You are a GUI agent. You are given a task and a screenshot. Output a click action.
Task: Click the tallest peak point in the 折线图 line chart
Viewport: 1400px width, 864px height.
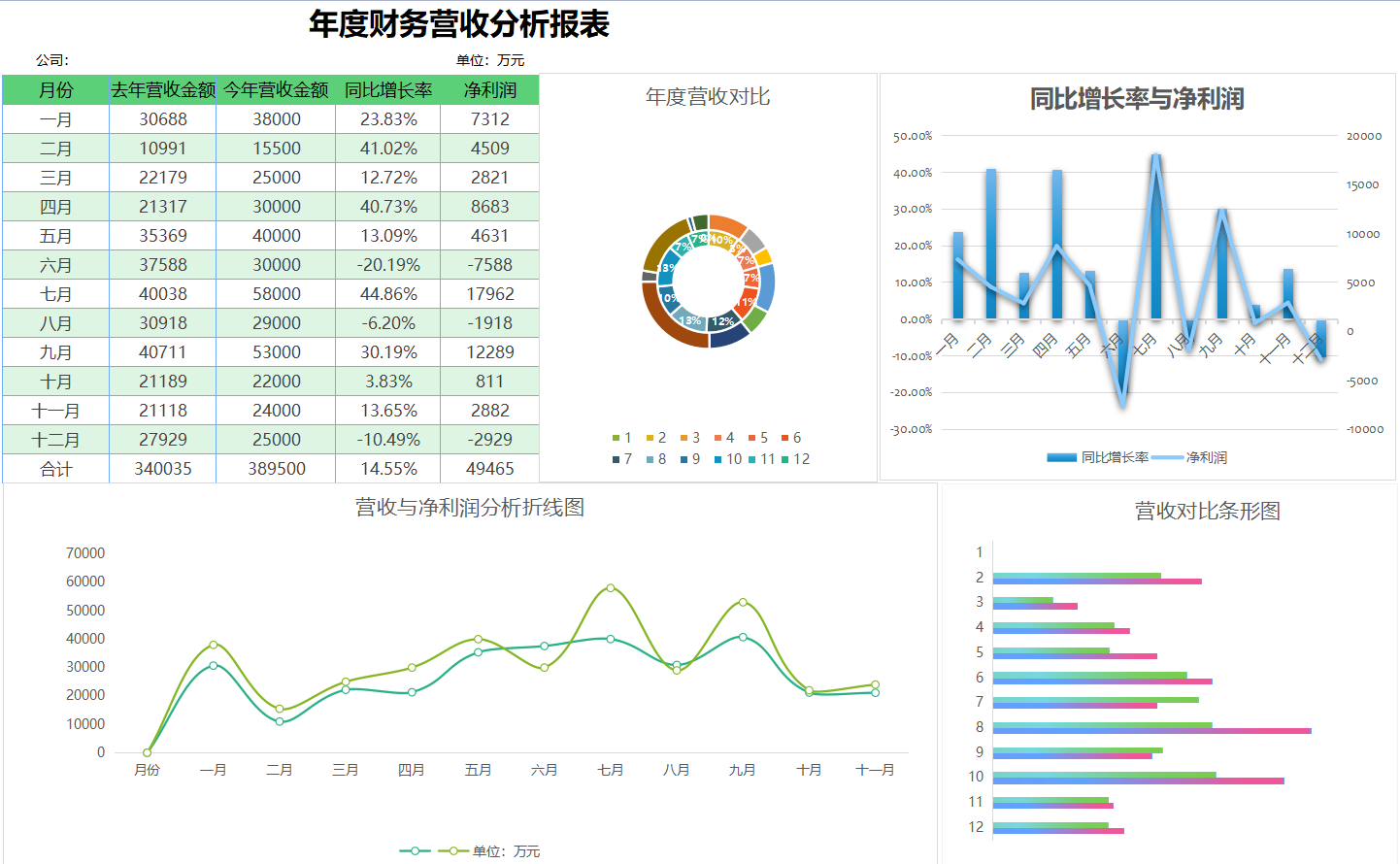[610, 586]
